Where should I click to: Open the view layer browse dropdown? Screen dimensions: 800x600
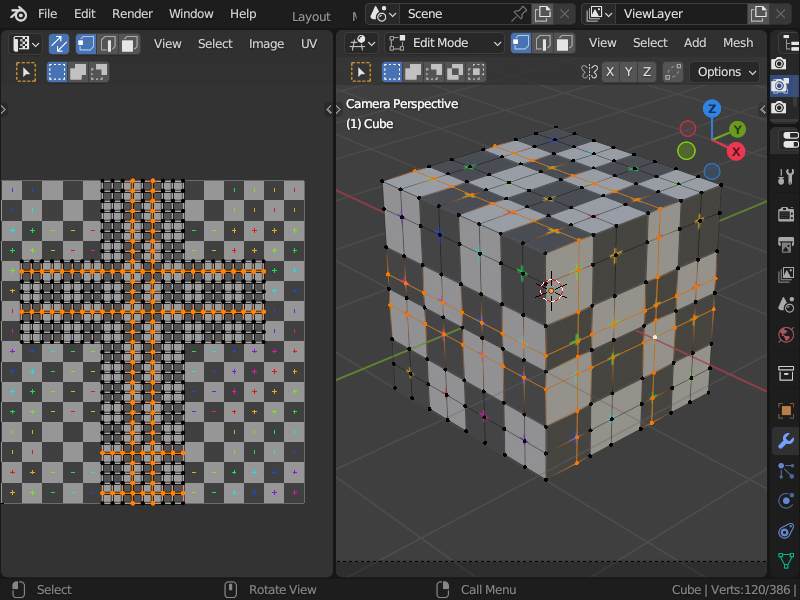pos(599,14)
